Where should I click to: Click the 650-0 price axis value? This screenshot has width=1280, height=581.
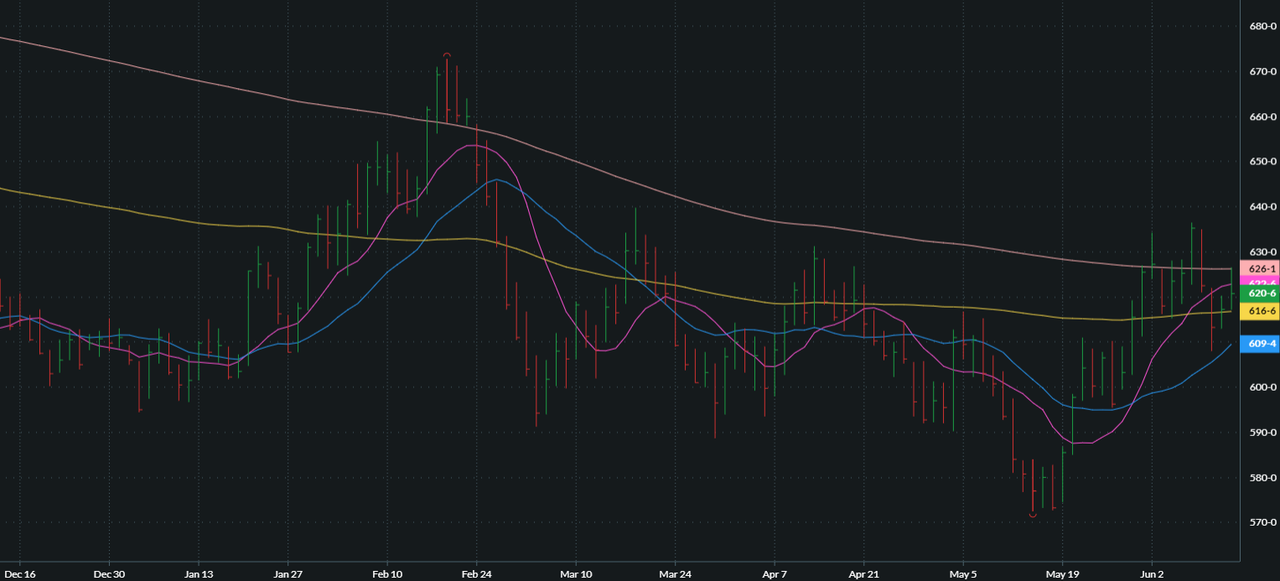pos(1263,162)
